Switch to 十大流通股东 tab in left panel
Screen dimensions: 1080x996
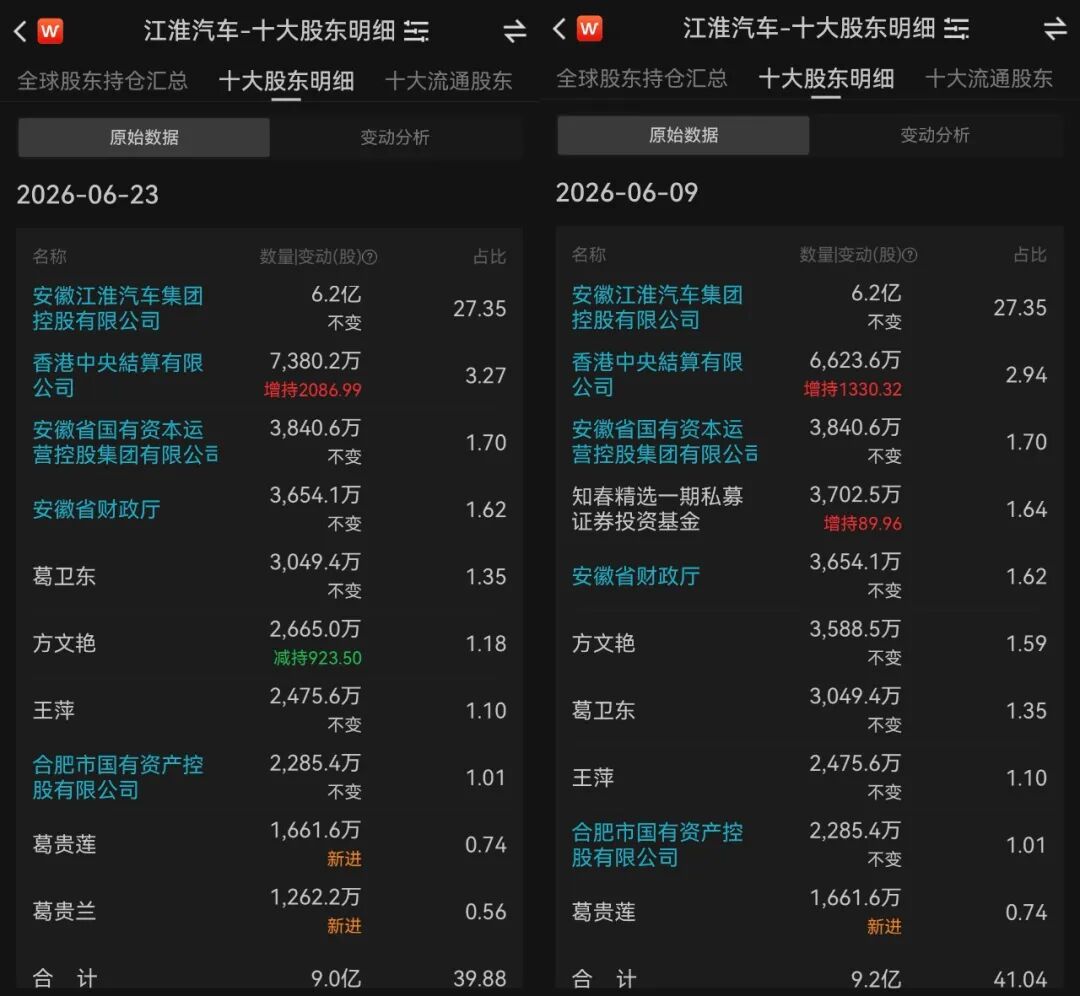(x=448, y=81)
